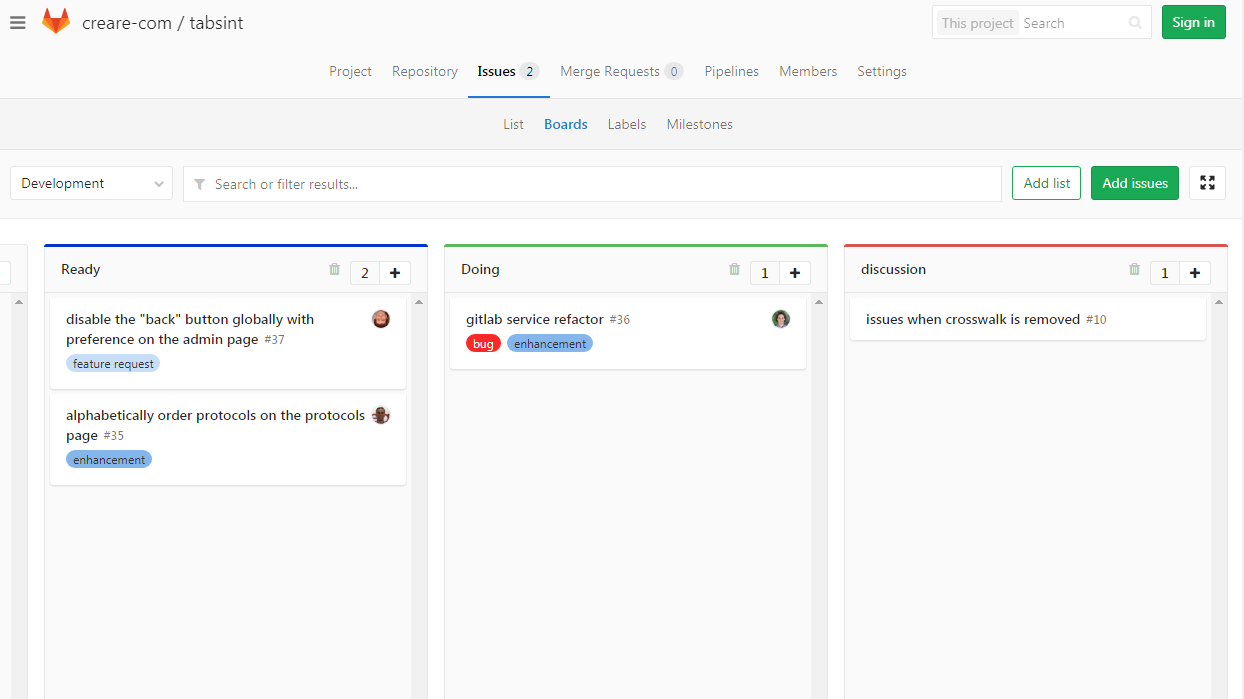This screenshot has height=699, width=1244.
Task: Delete the Ready list with trash icon
Action: coord(334,270)
